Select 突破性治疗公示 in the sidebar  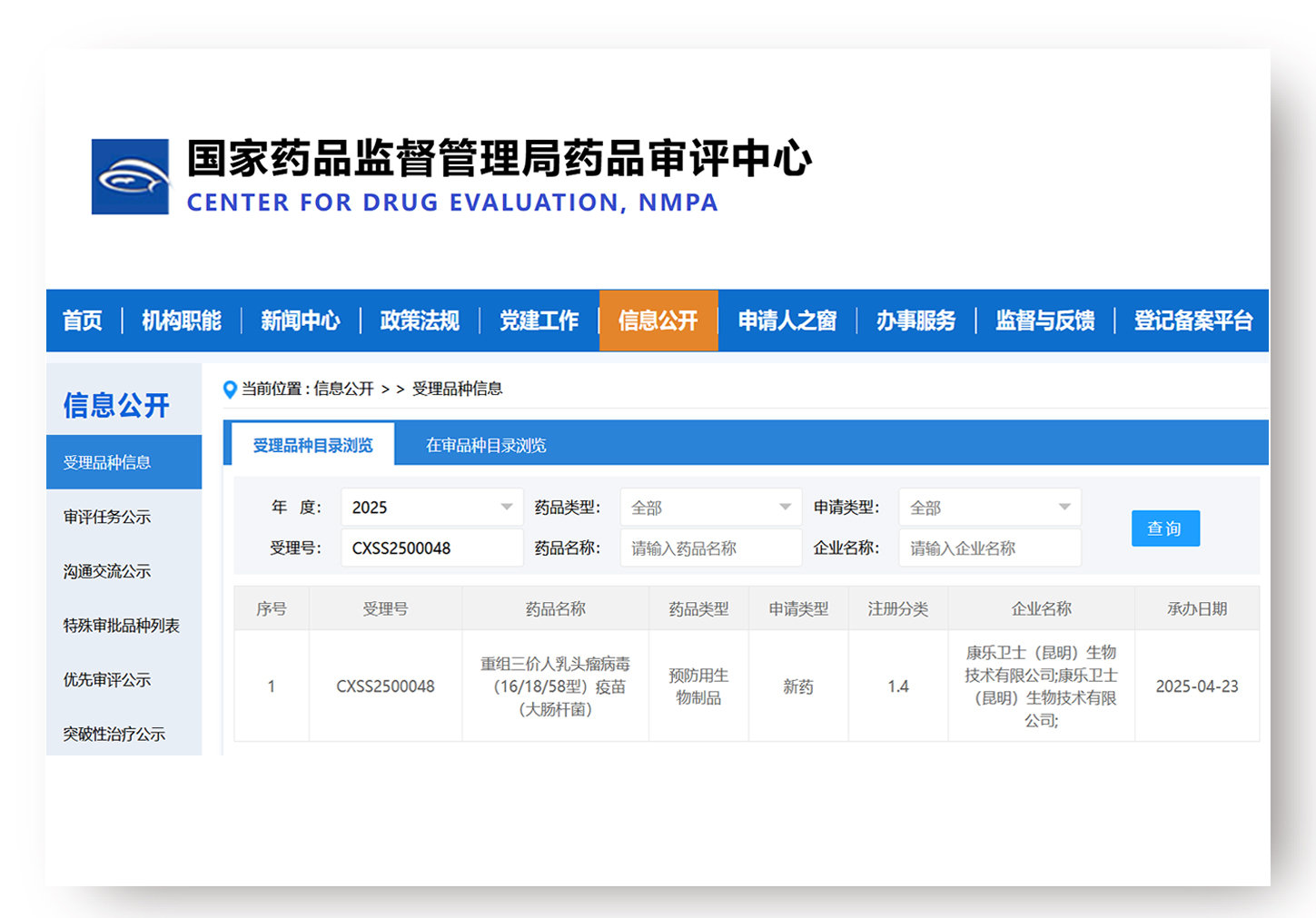click(x=114, y=734)
